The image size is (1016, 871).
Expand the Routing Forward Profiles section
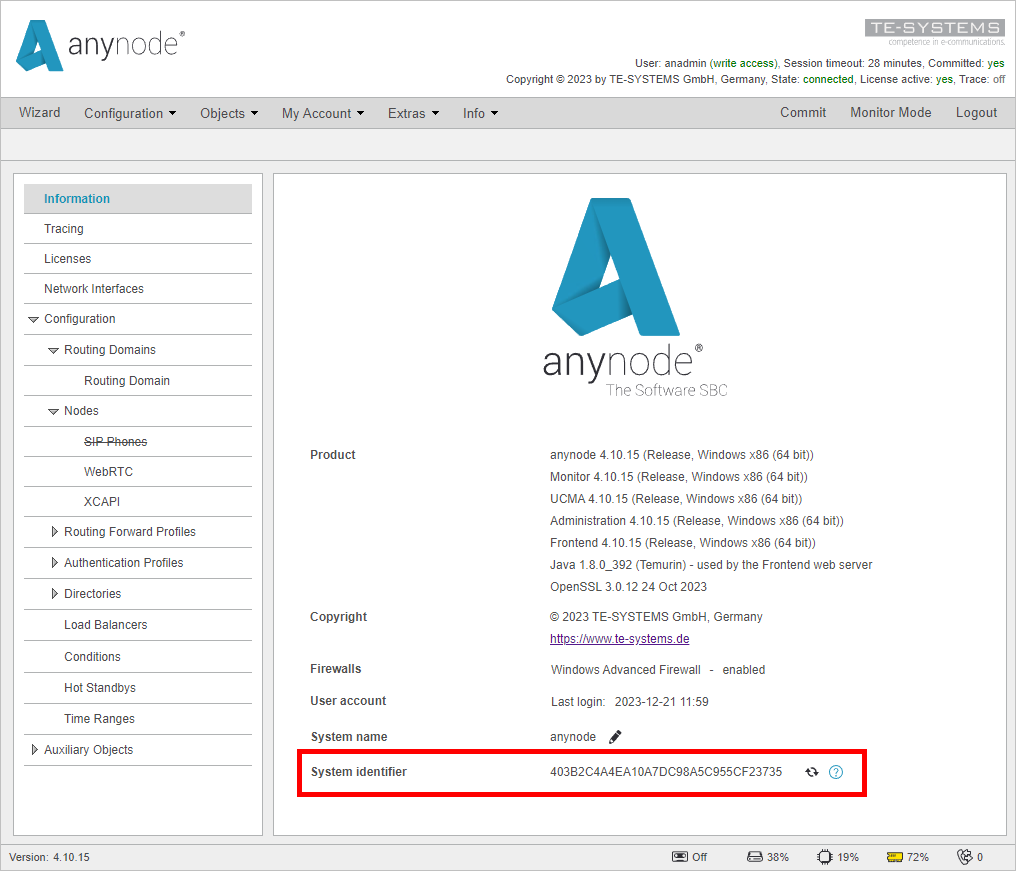tap(55, 532)
